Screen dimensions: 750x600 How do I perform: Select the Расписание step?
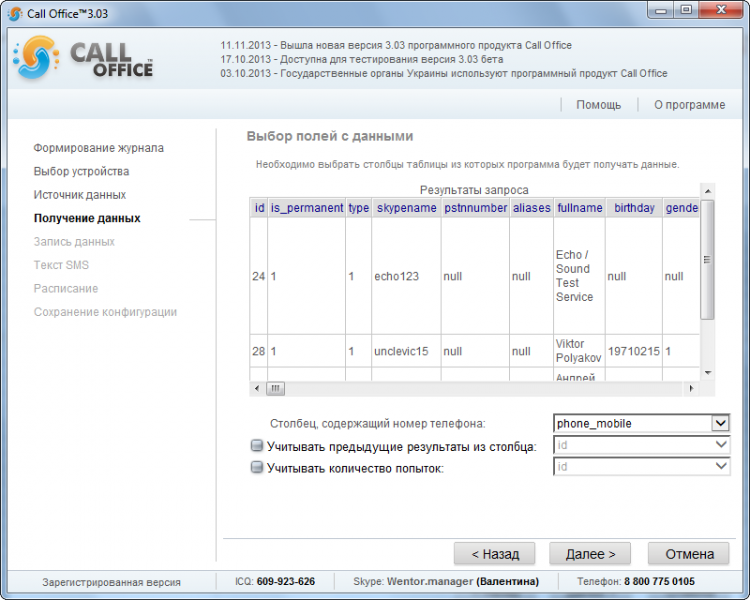(66, 289)
